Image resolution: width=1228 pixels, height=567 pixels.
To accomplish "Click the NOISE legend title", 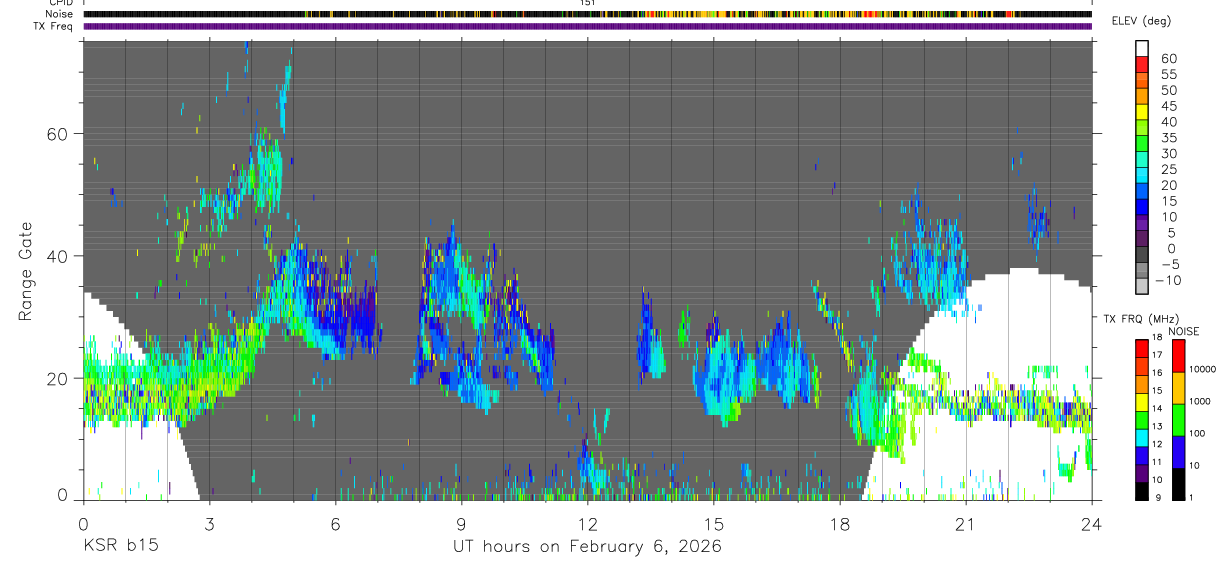I will tap(1183, 332).
